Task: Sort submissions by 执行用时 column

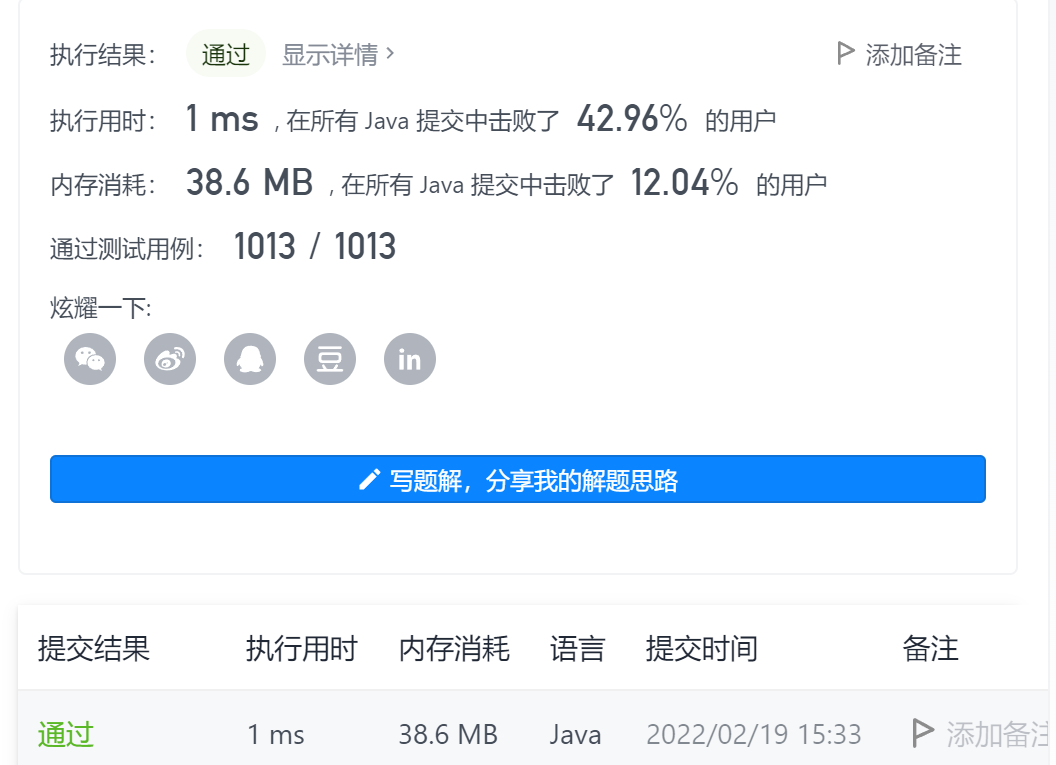Action: click(302, 649)
